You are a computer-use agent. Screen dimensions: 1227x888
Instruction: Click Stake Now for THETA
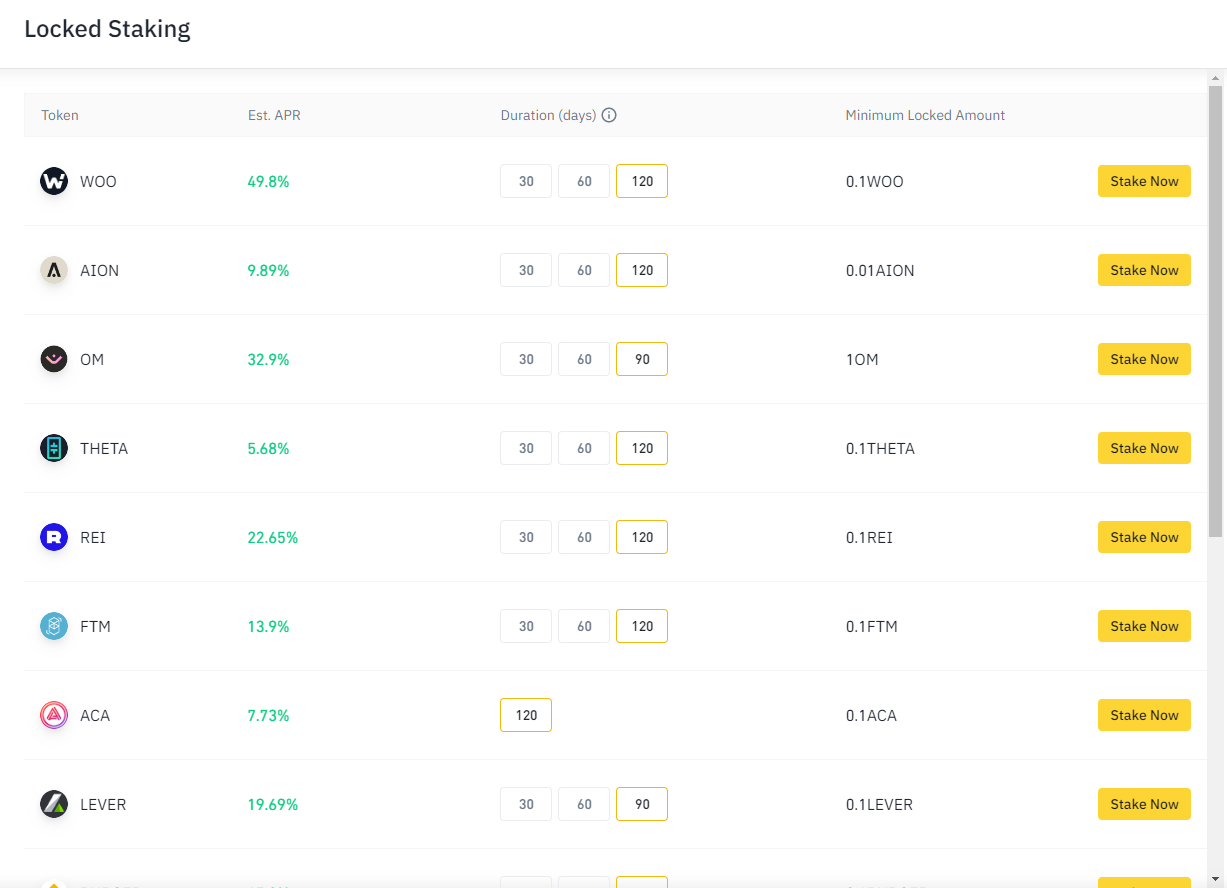pyautogui.click(x=1144, y=448)
